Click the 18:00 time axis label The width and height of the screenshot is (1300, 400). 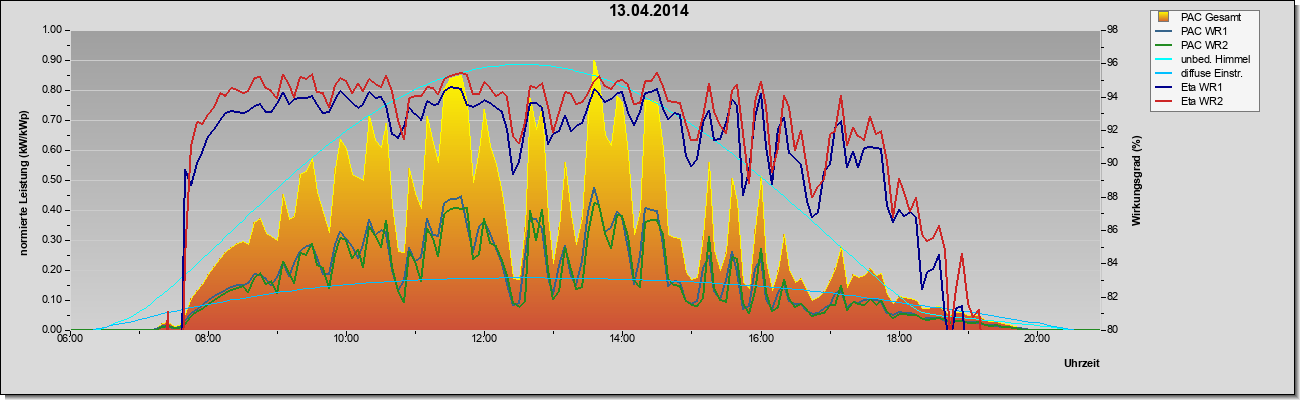[899, 339]
